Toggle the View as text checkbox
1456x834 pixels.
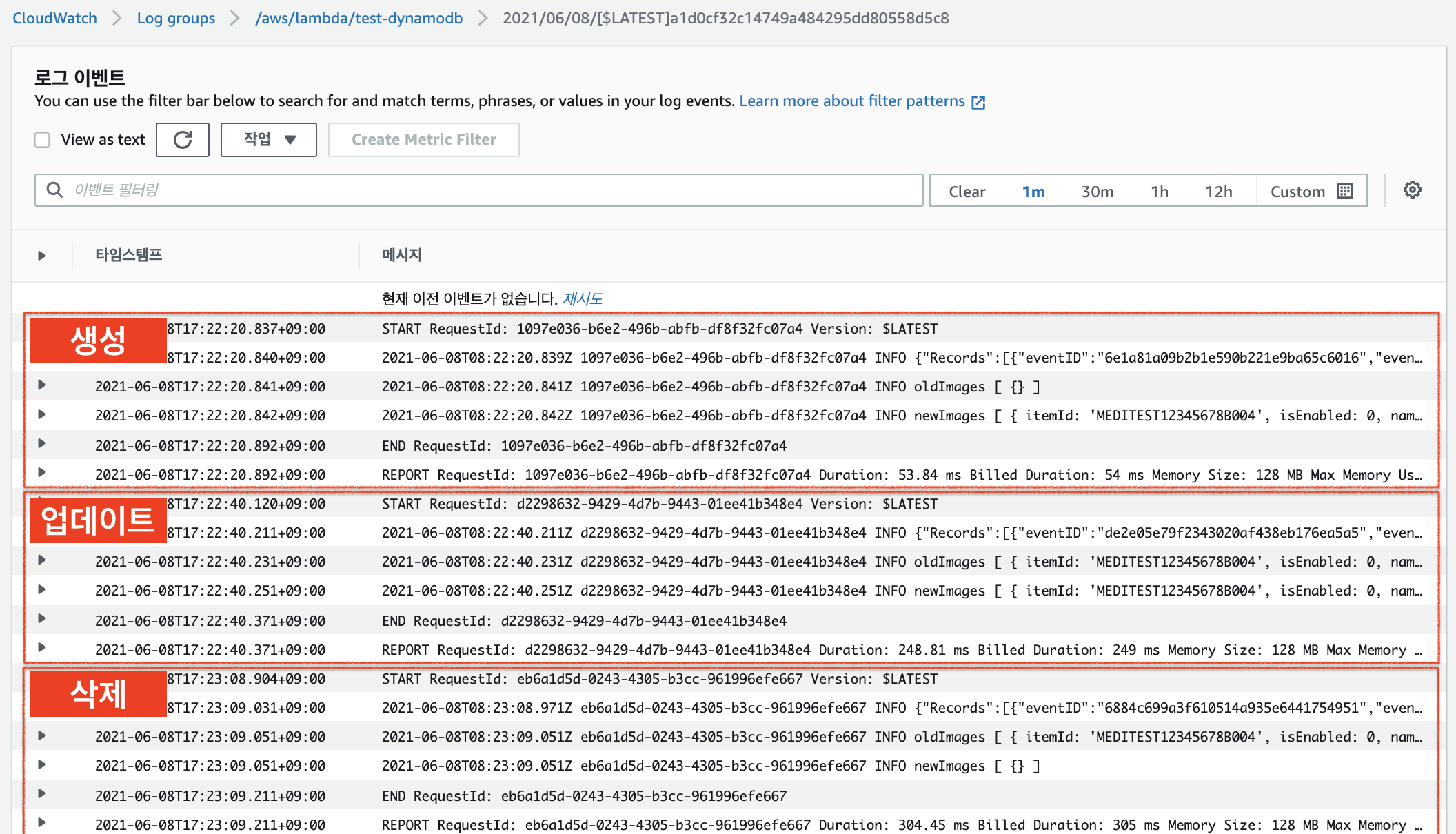(x=43, y=140)
